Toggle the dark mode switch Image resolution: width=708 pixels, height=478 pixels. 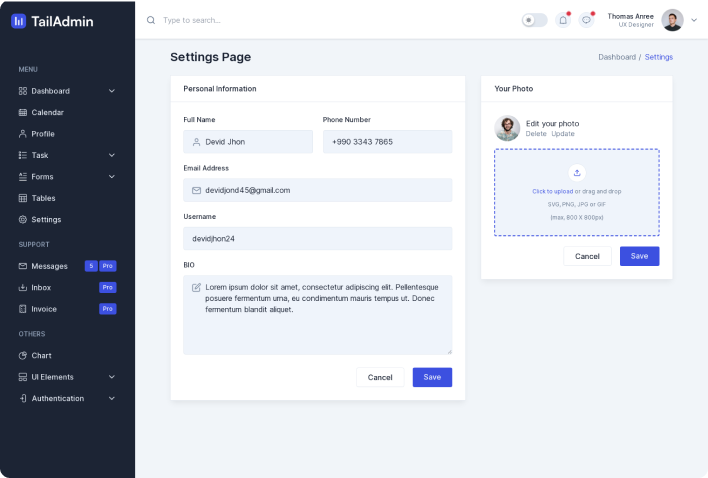tap(534, 20)
